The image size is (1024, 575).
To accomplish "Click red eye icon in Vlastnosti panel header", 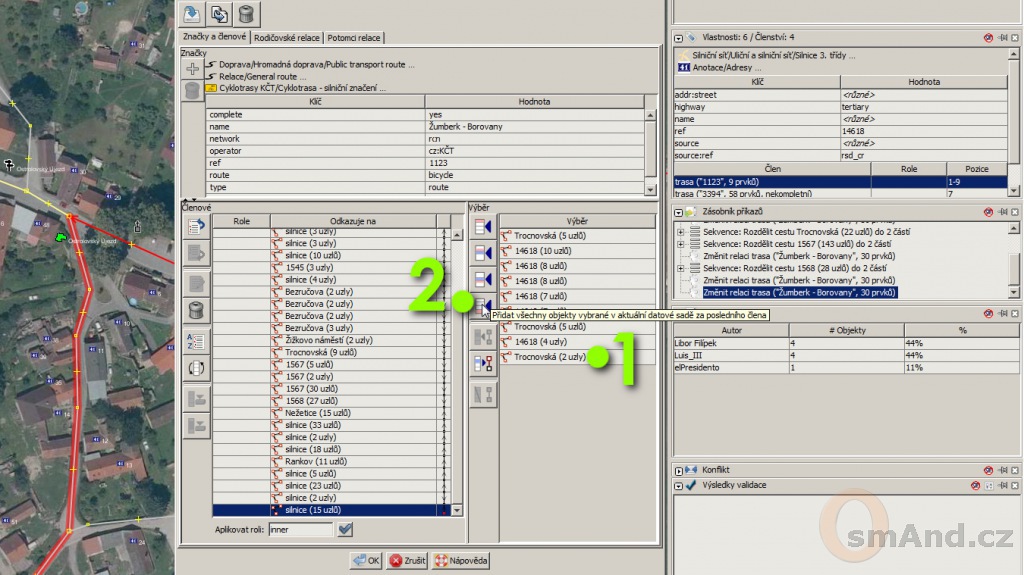I will point(988,38).
